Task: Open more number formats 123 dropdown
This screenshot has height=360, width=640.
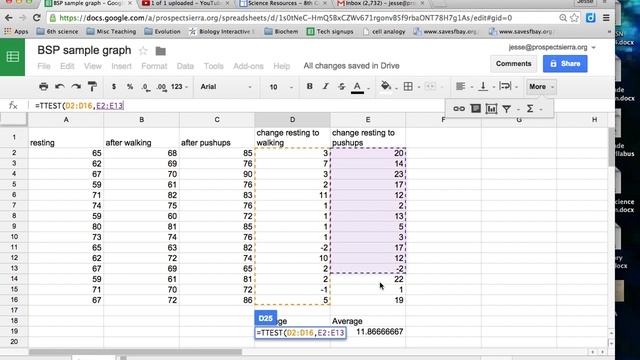Action: [x=179, y=87]
